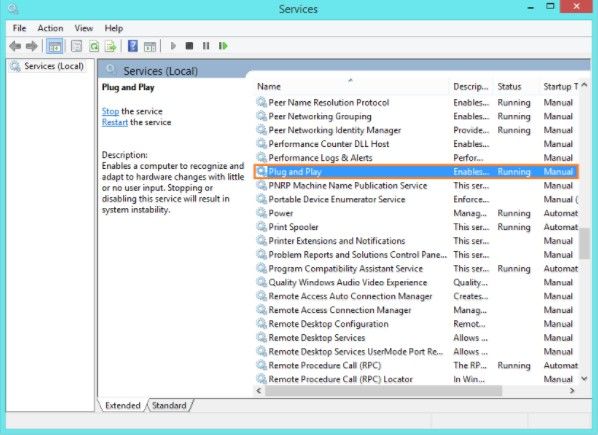Select Remote Access Connection Manager service
The image size is (598, 435).
coord(340,310)
